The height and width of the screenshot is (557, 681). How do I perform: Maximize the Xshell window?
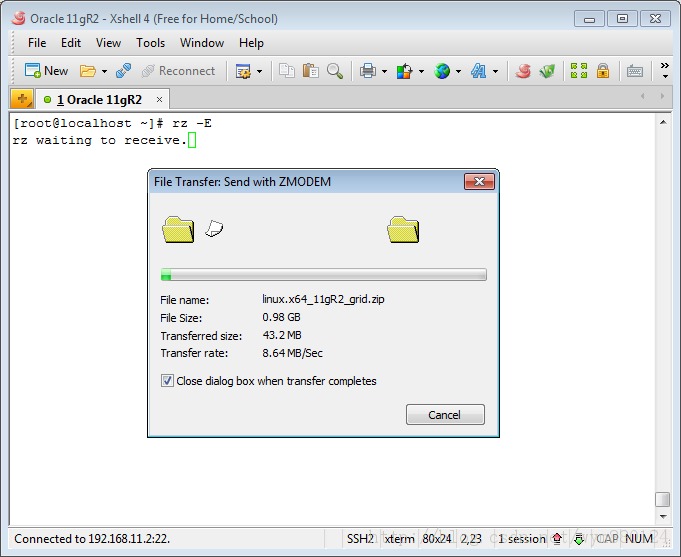click(x=622, y=19)
